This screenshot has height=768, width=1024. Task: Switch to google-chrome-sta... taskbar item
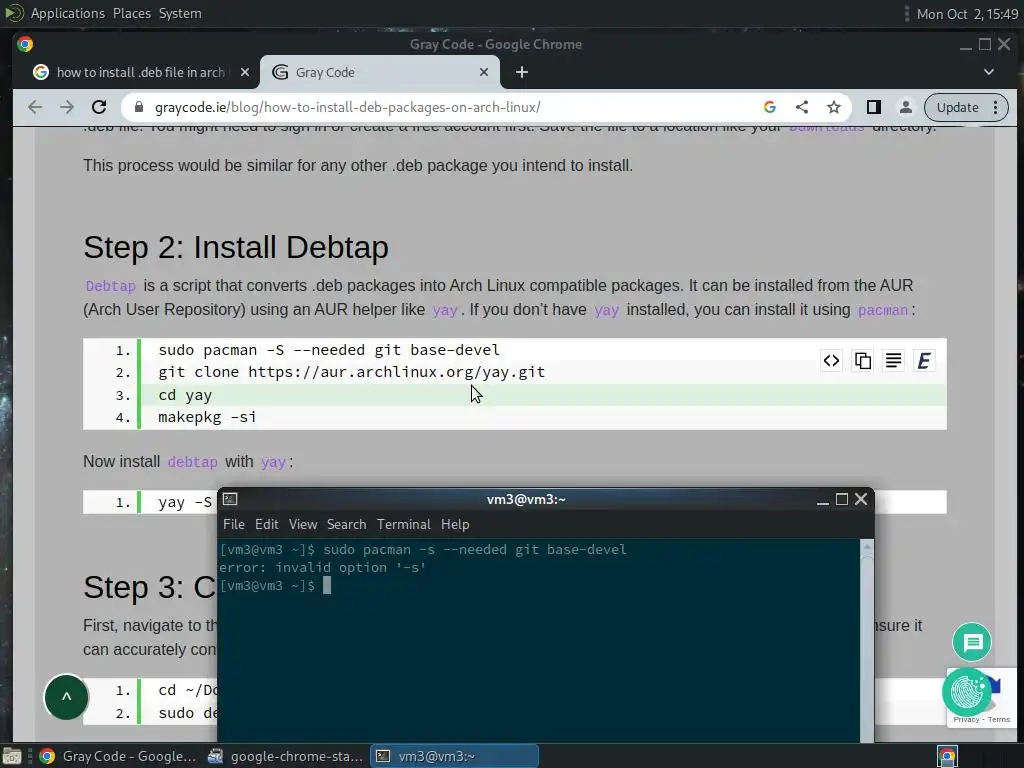click(x=285, y=756)
